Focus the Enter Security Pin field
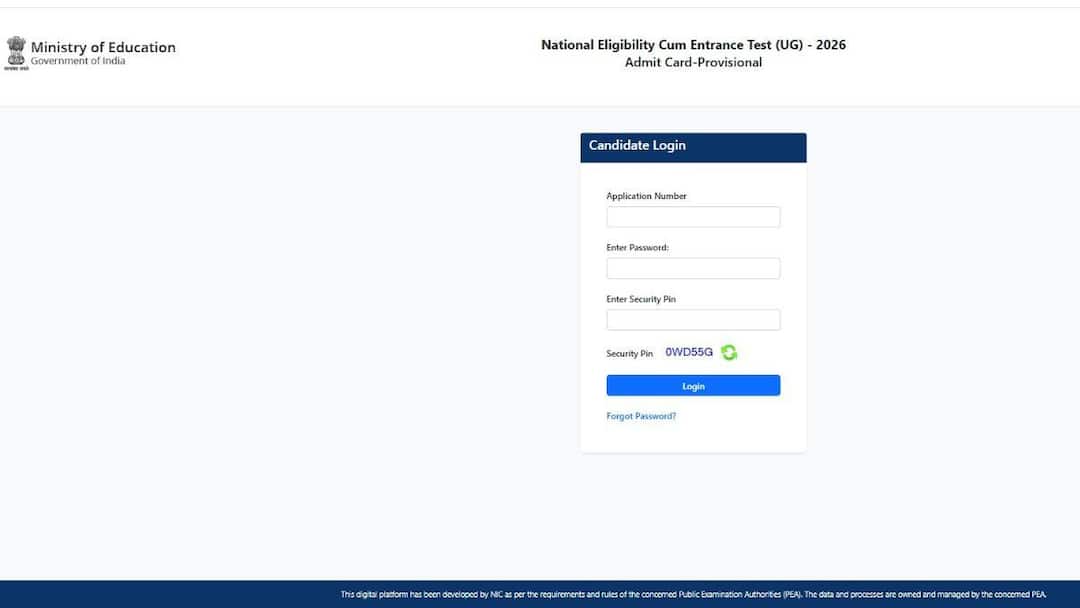The width and height of the screenshot is (1080, 608). coord(693,319)
